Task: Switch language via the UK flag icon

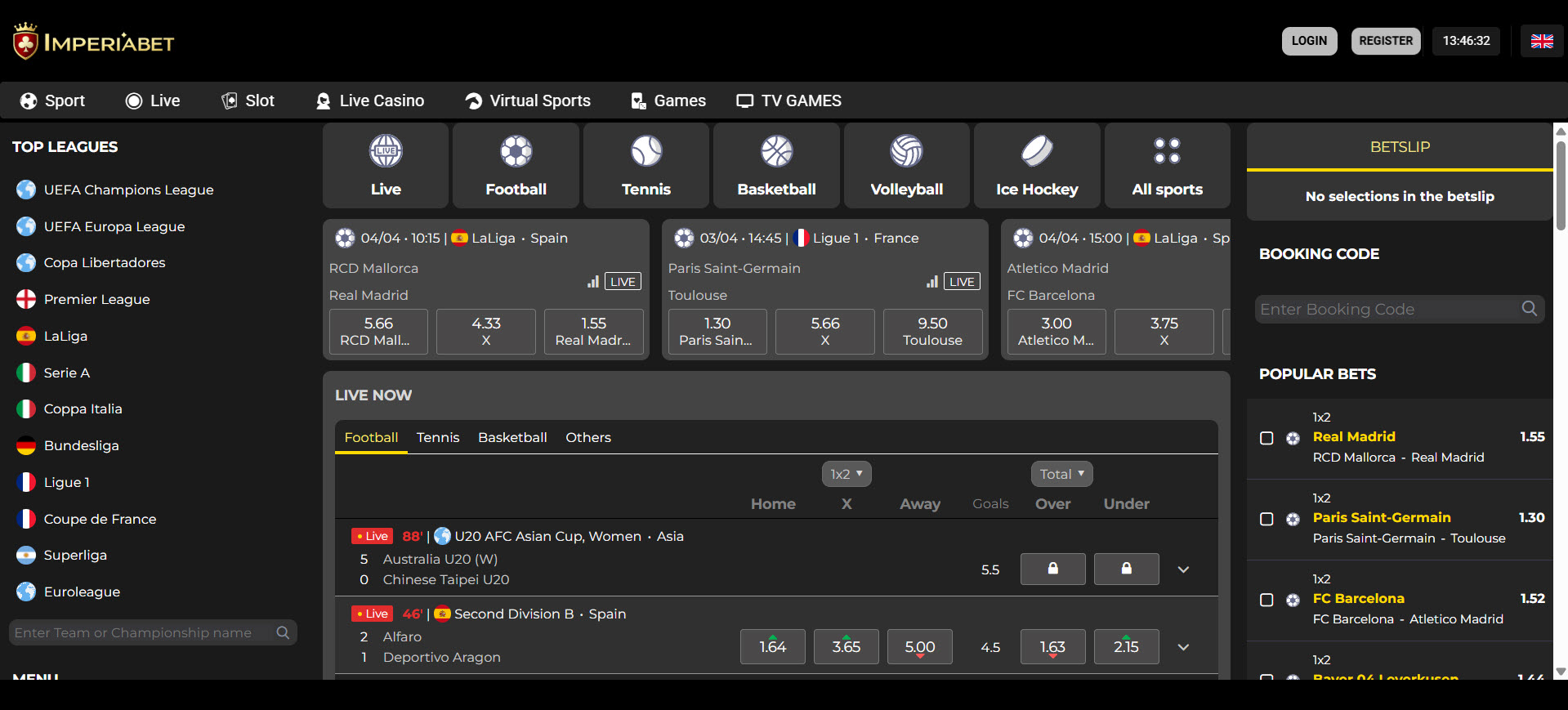Action: (1542, 41)
